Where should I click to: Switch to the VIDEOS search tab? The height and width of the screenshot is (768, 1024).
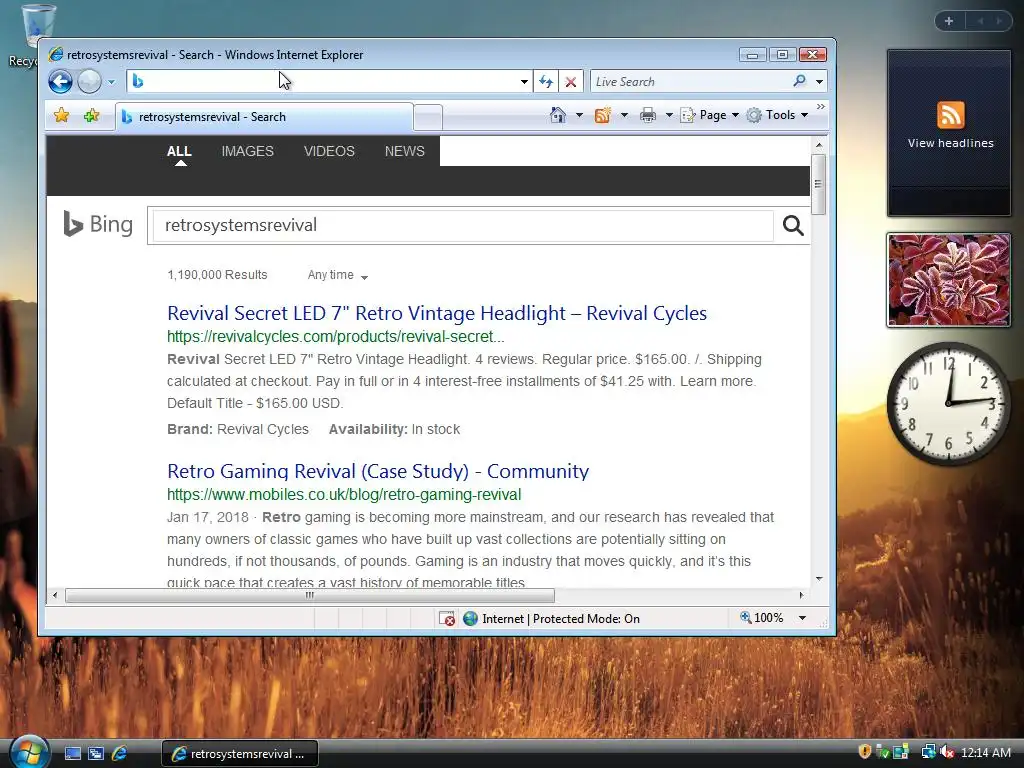tap(329, 152)
